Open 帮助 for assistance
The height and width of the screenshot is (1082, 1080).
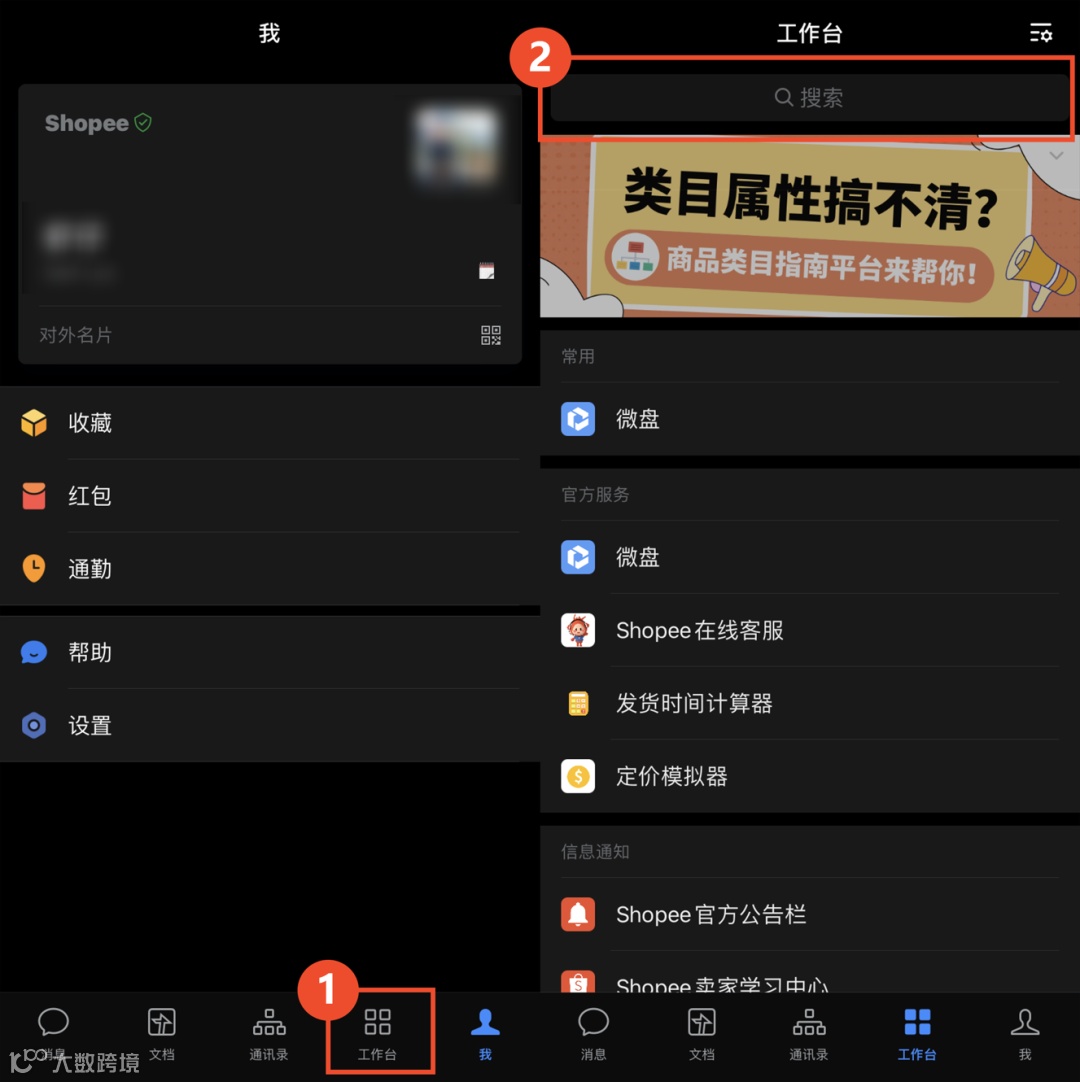[89, 652]
